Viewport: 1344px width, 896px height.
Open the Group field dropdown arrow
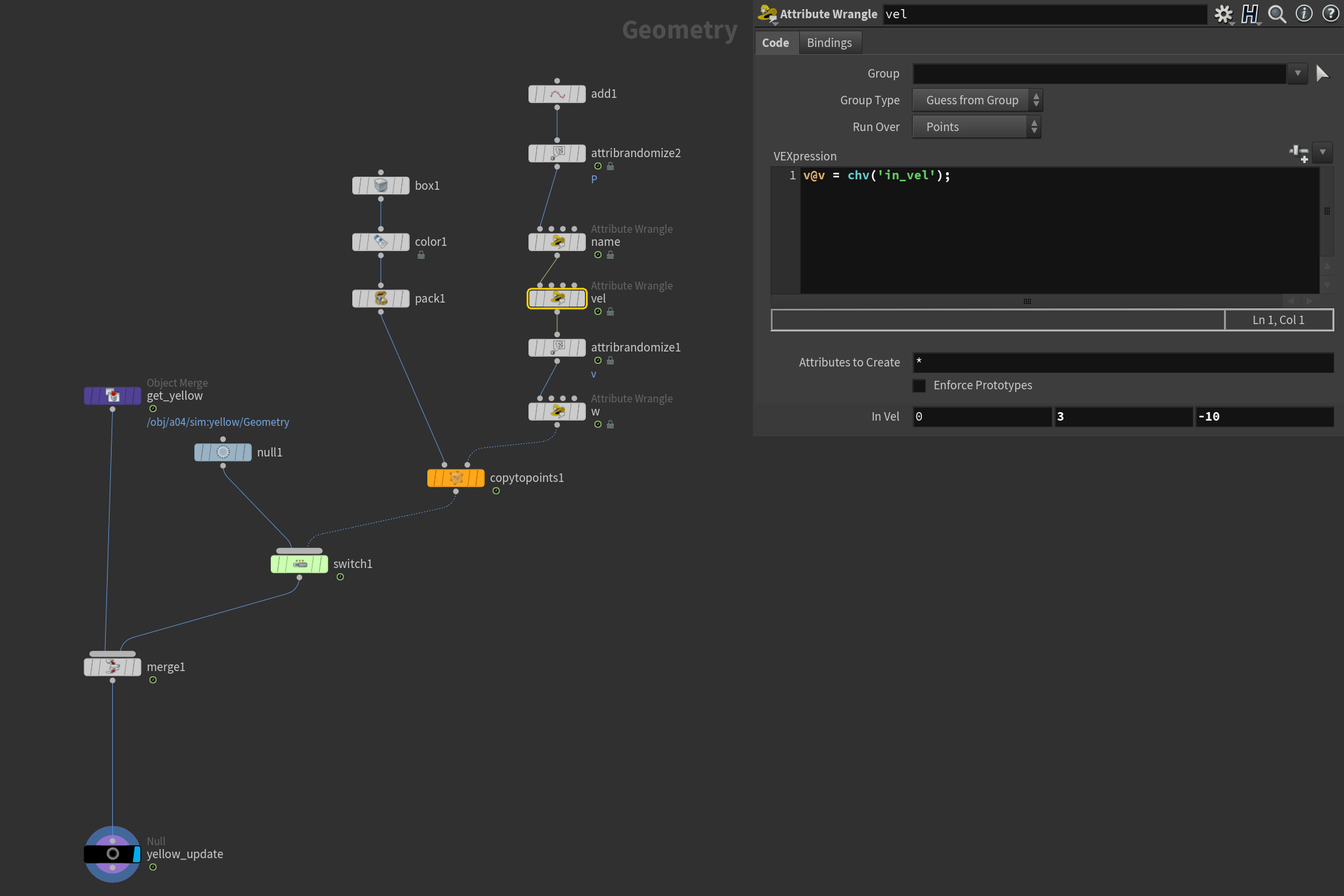coord(1298,74)
